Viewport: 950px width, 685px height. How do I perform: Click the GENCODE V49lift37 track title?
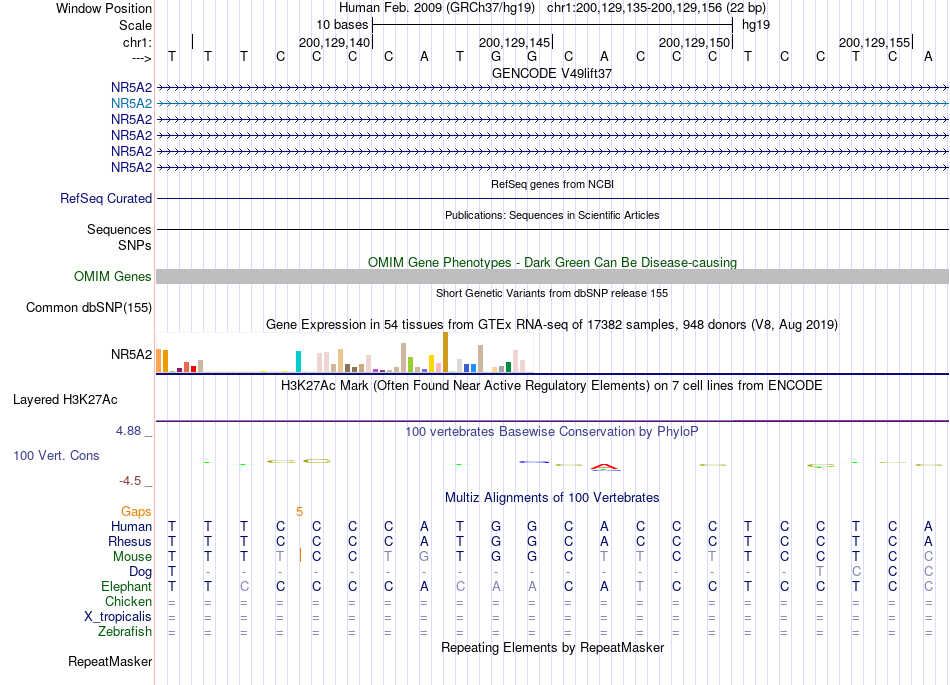coord(552,73)
